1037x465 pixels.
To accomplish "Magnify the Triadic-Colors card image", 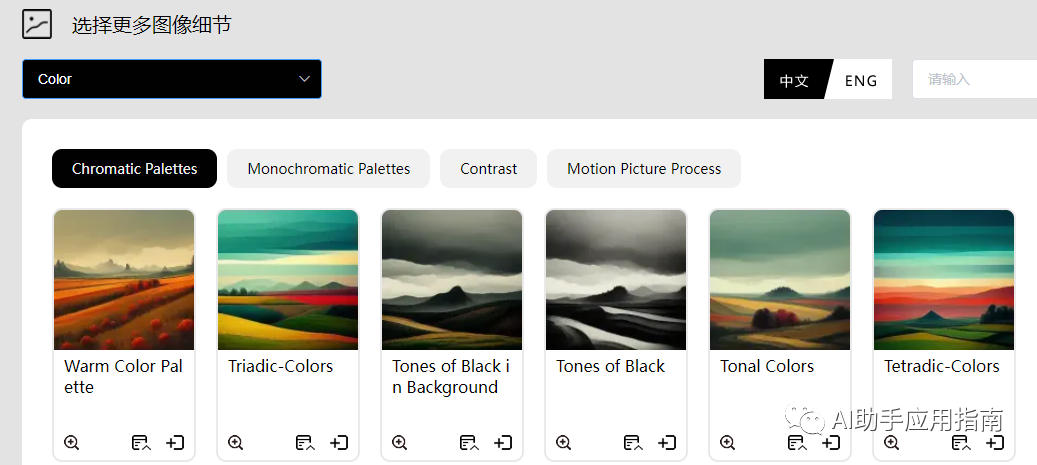I will (x=235, y=443).
